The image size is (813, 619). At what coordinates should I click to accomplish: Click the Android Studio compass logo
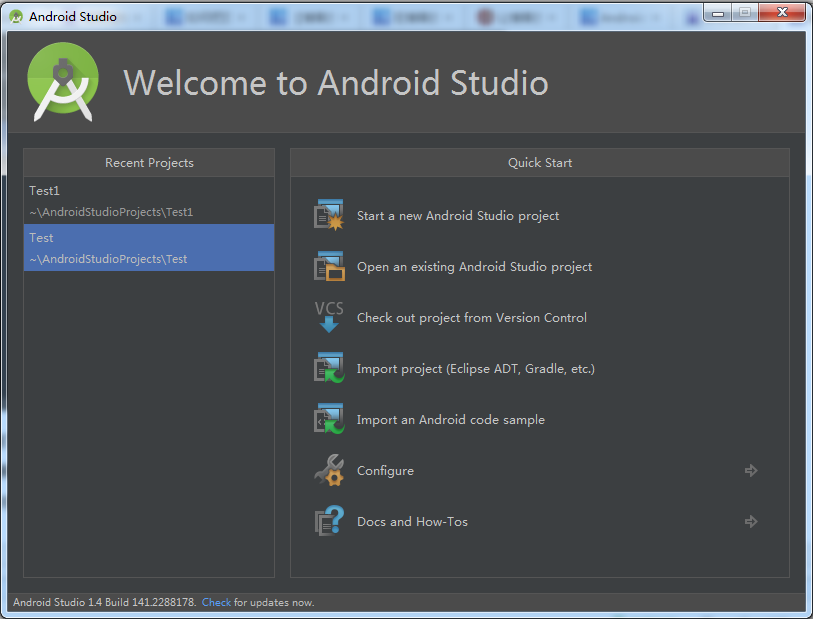(63, 84)
